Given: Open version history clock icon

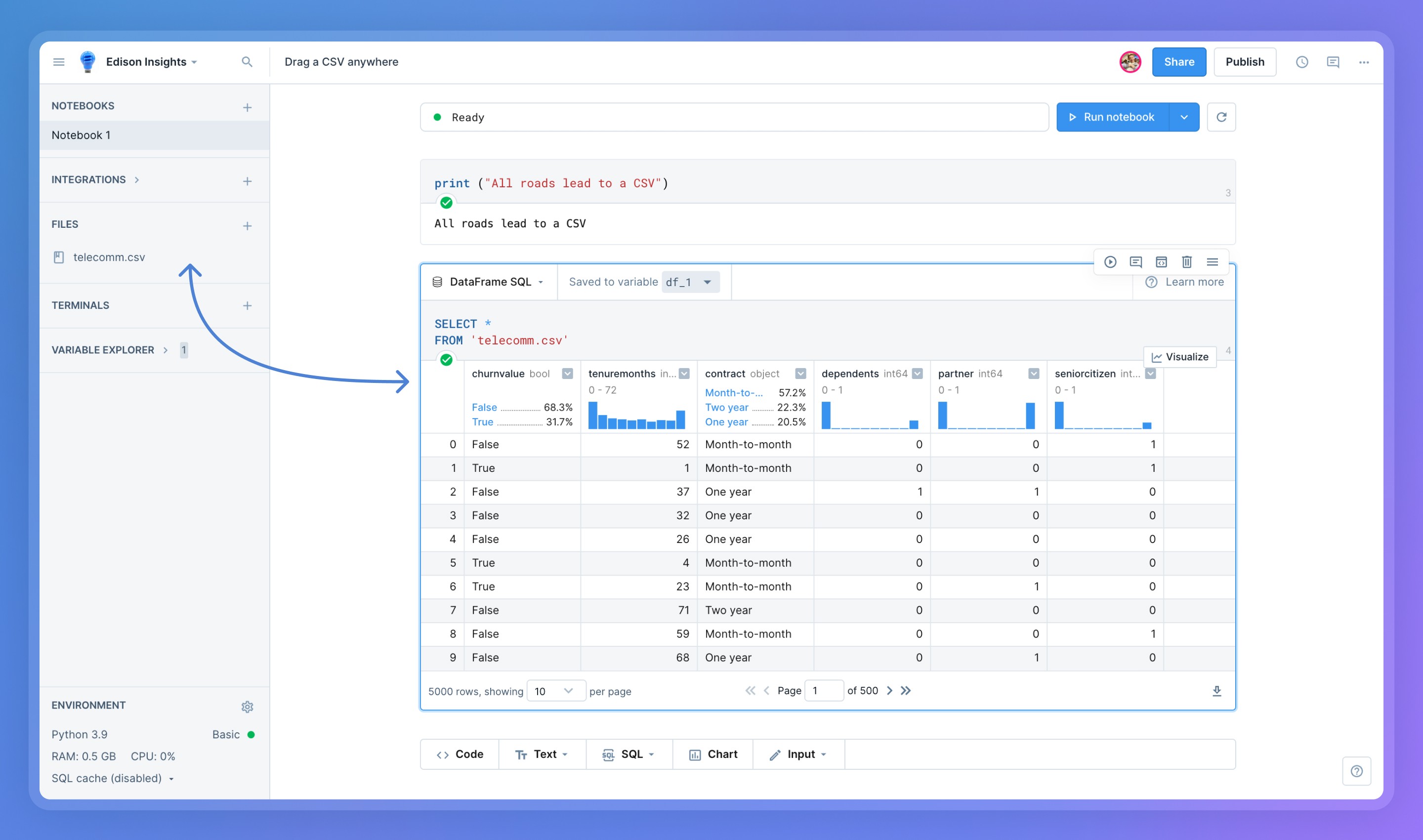Looking at the screenshot, I should pos(1302,62).
